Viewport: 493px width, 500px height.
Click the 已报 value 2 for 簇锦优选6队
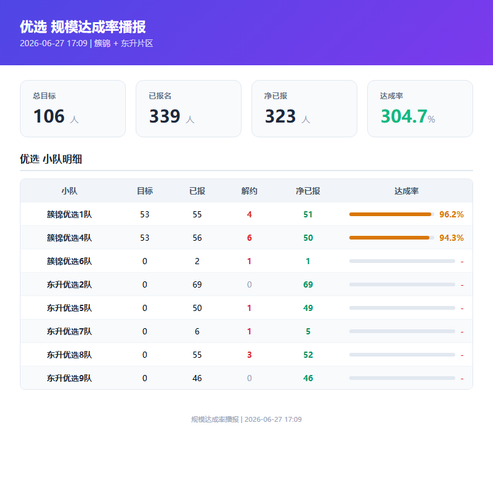[x=197, y=261]
